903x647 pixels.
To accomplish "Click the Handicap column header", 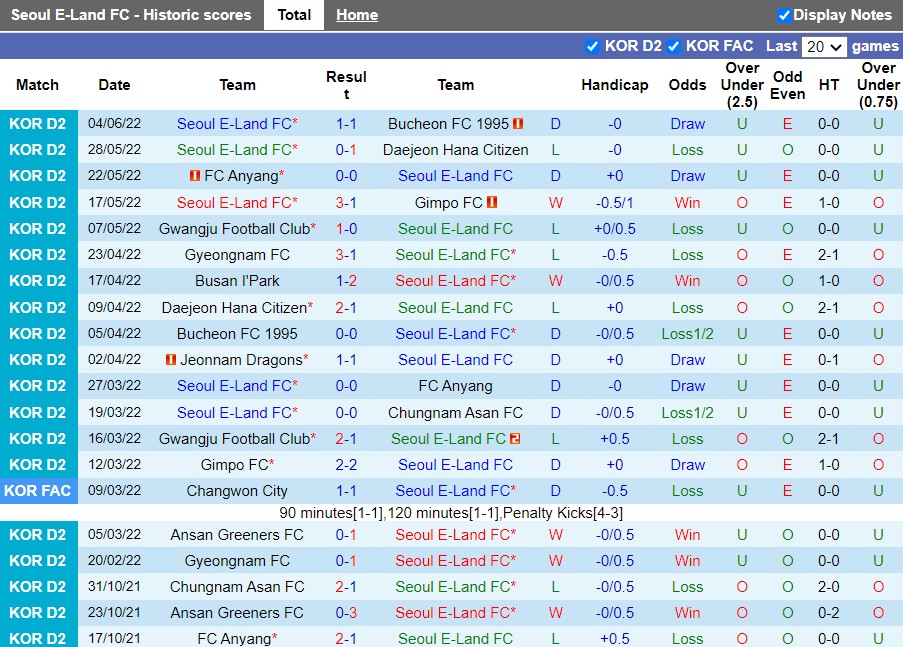I will point(614,85).
